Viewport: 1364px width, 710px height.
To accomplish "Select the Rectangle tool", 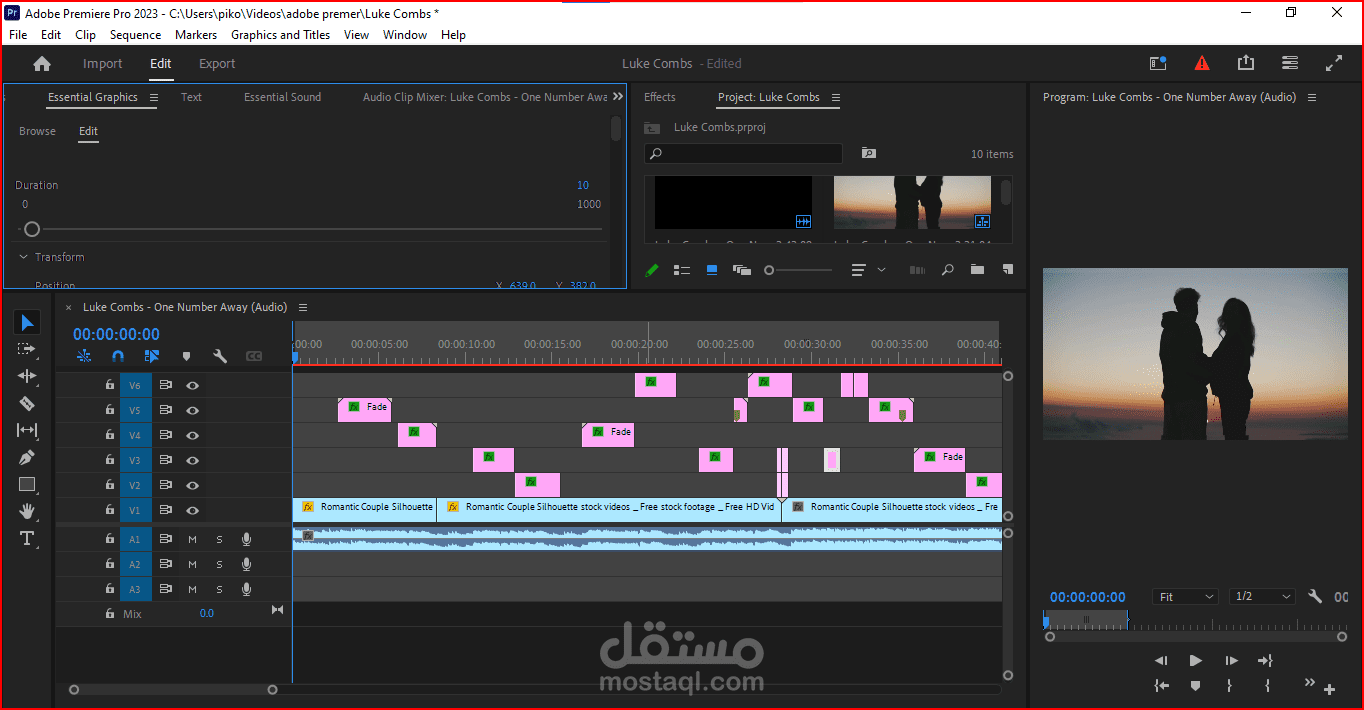I will [27, 484].
